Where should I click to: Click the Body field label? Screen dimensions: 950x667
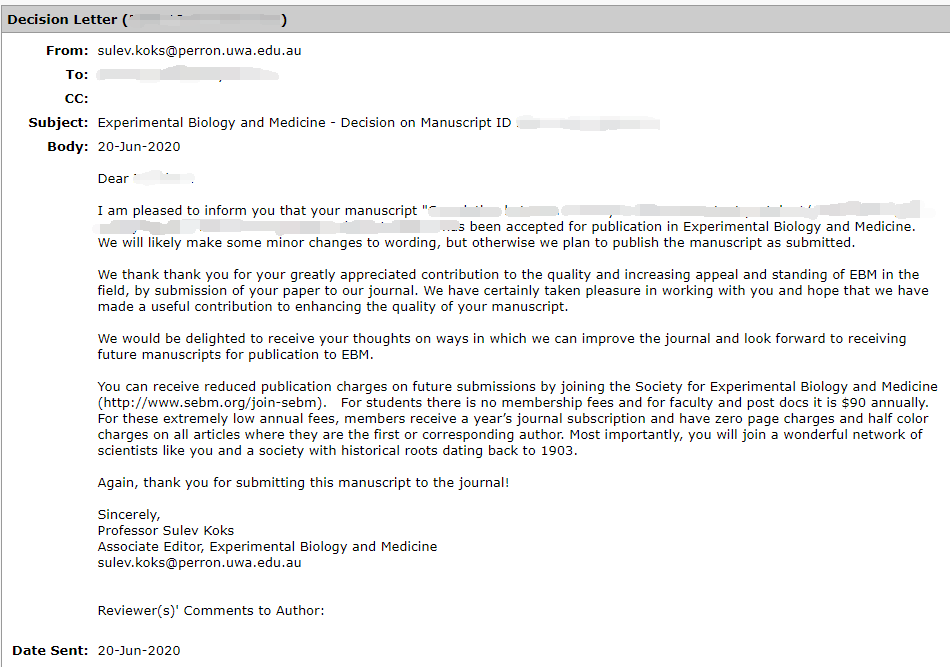[x=68, y=147]
